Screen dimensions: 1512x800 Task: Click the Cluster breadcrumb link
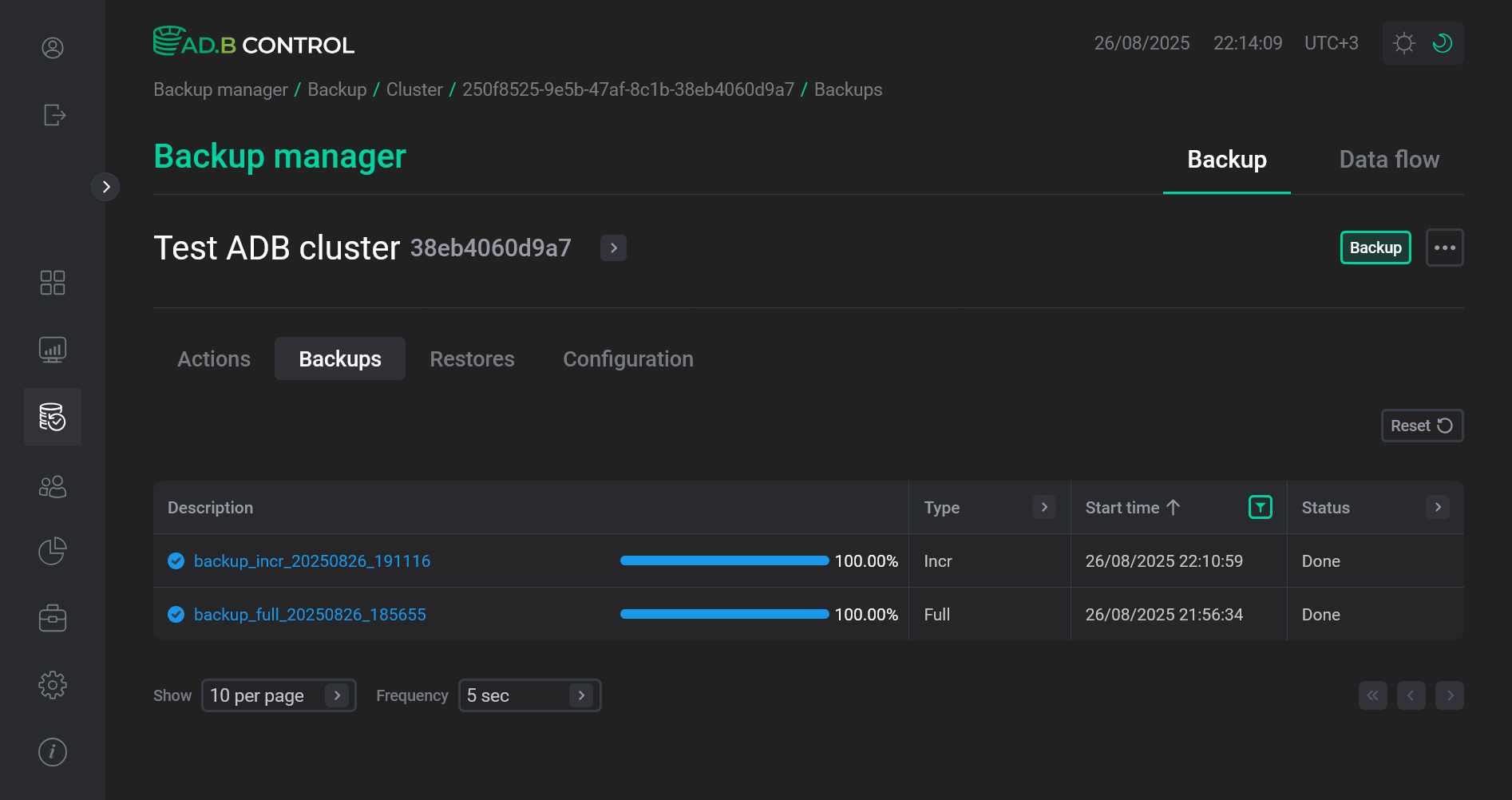414,89
